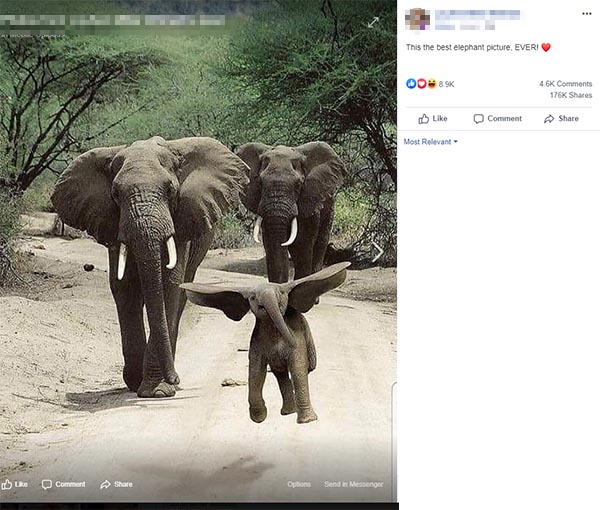The image size is (600, 510).
Task: View the 4.6K Comments link
Action: tap(566, 84)
